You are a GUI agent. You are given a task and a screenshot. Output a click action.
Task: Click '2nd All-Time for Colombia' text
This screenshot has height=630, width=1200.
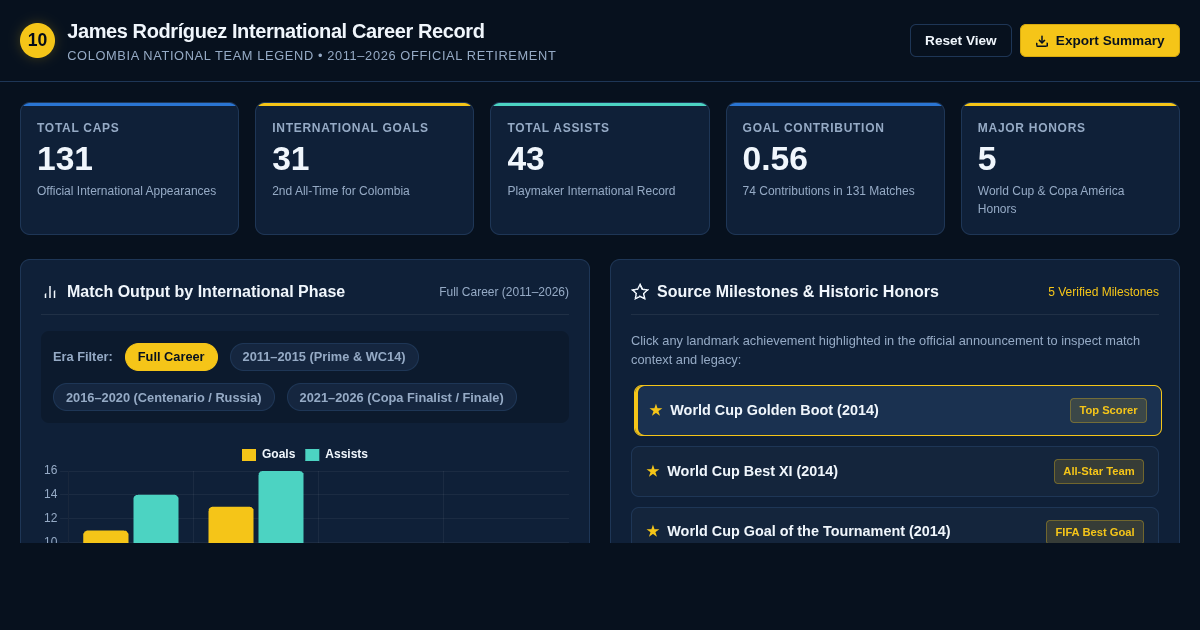[341, 191]
